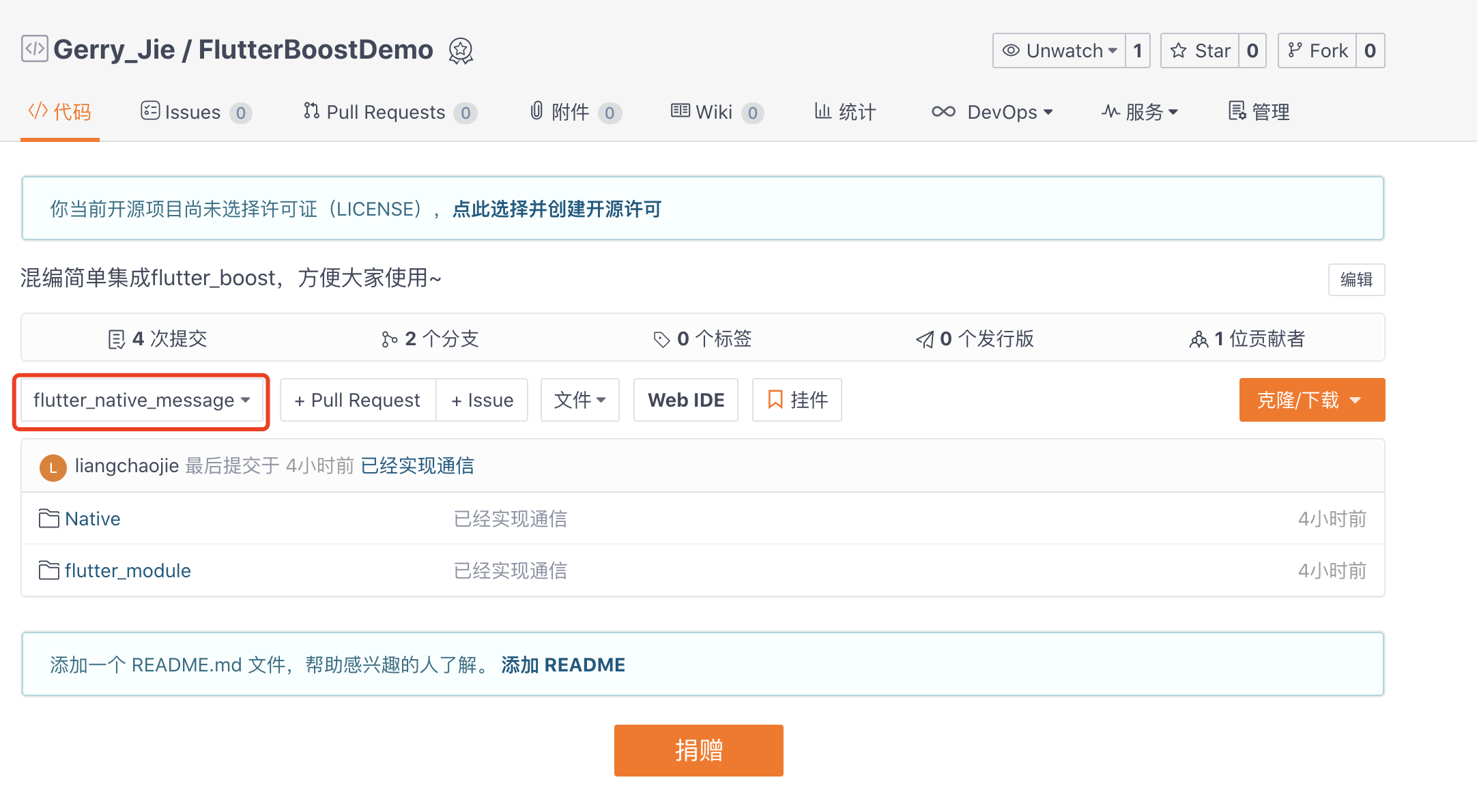Open the 克隆/下载 dropdown
The image size is (1477, 812).
(1310, 401)
